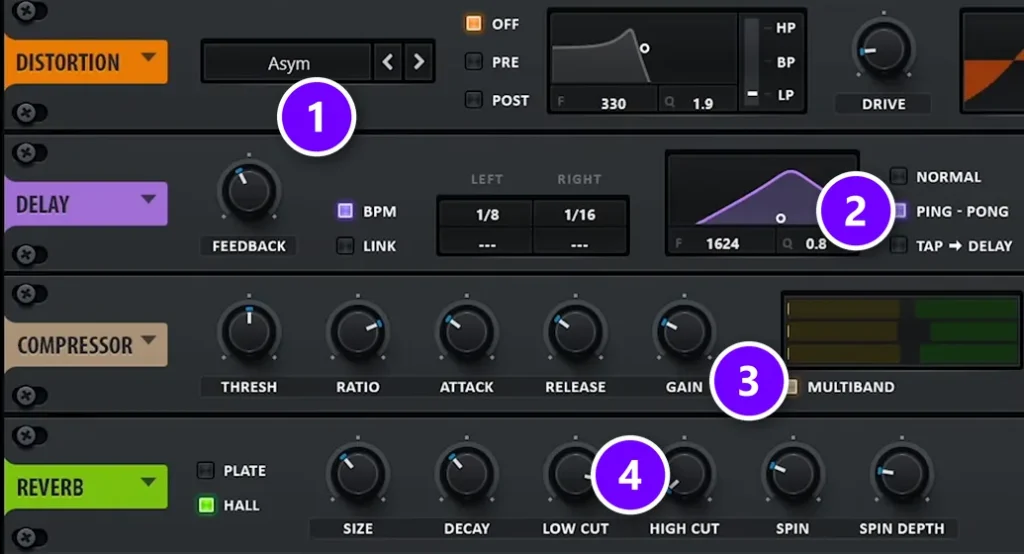Image resolution: width=1024 pixels, height=554 pixels.
Task: Click the move handle below the DELAY tab
Action: pyautogui.click(x=29, y=254)
